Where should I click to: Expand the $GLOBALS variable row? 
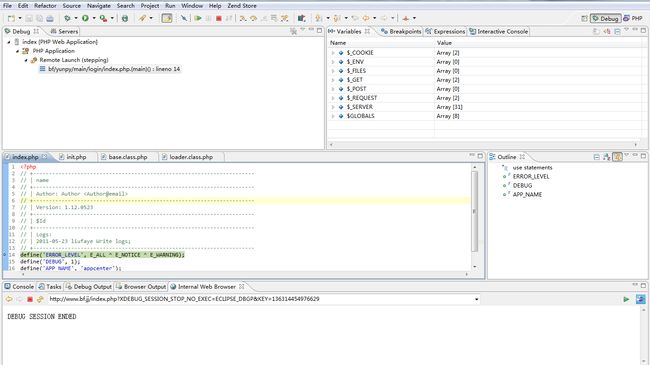coord(333,116)
